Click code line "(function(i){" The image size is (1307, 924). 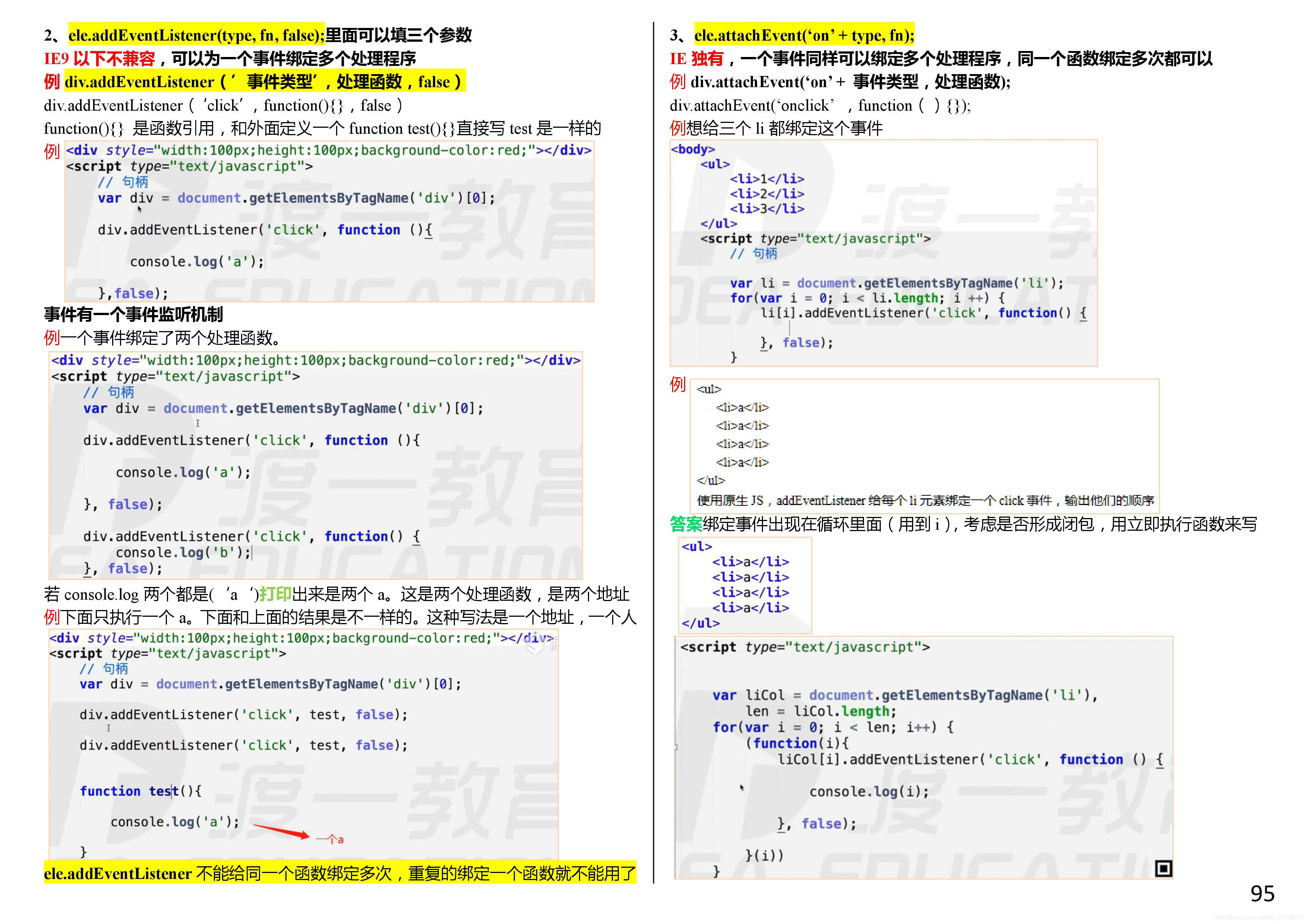[798, 743]
